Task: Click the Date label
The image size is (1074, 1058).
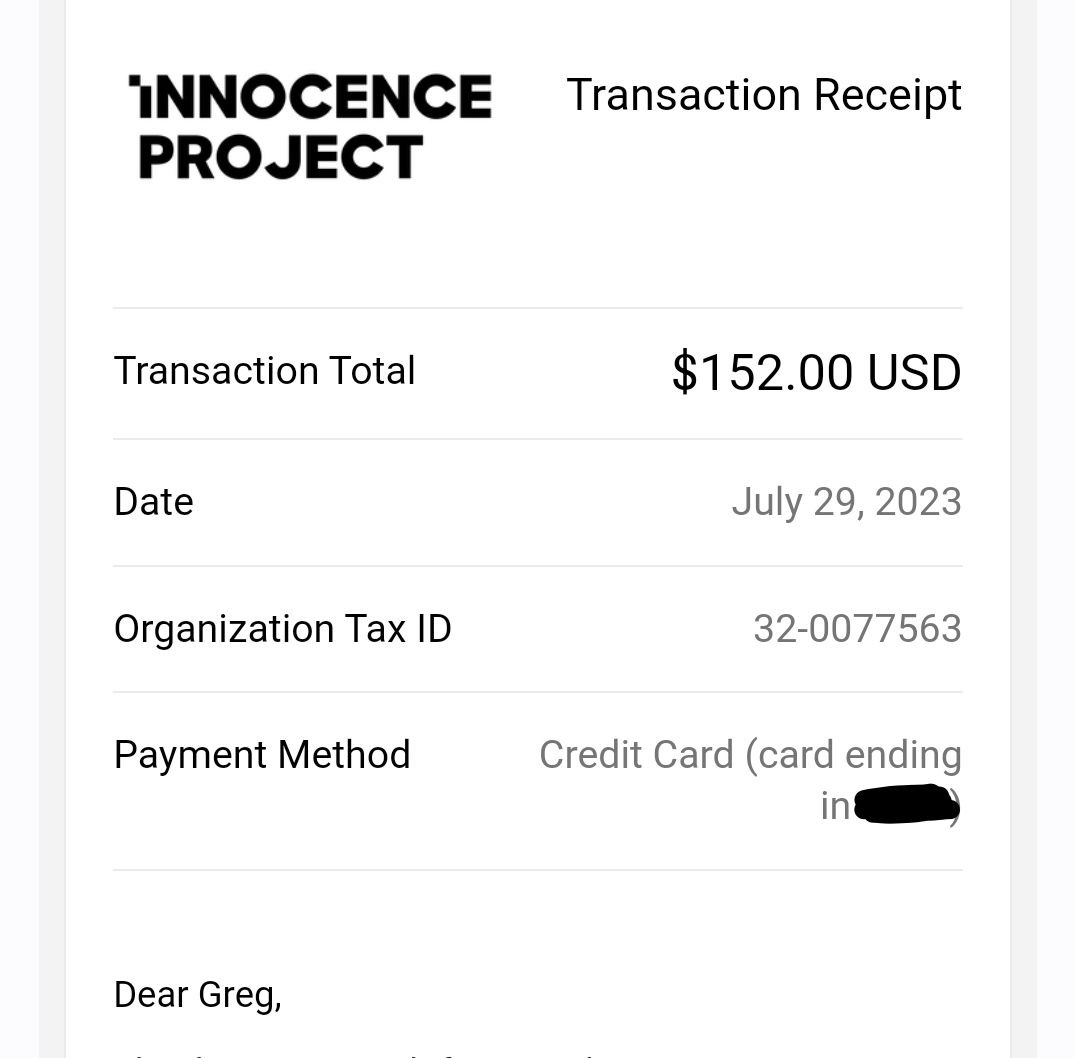Action: click(x=153, y=502)
